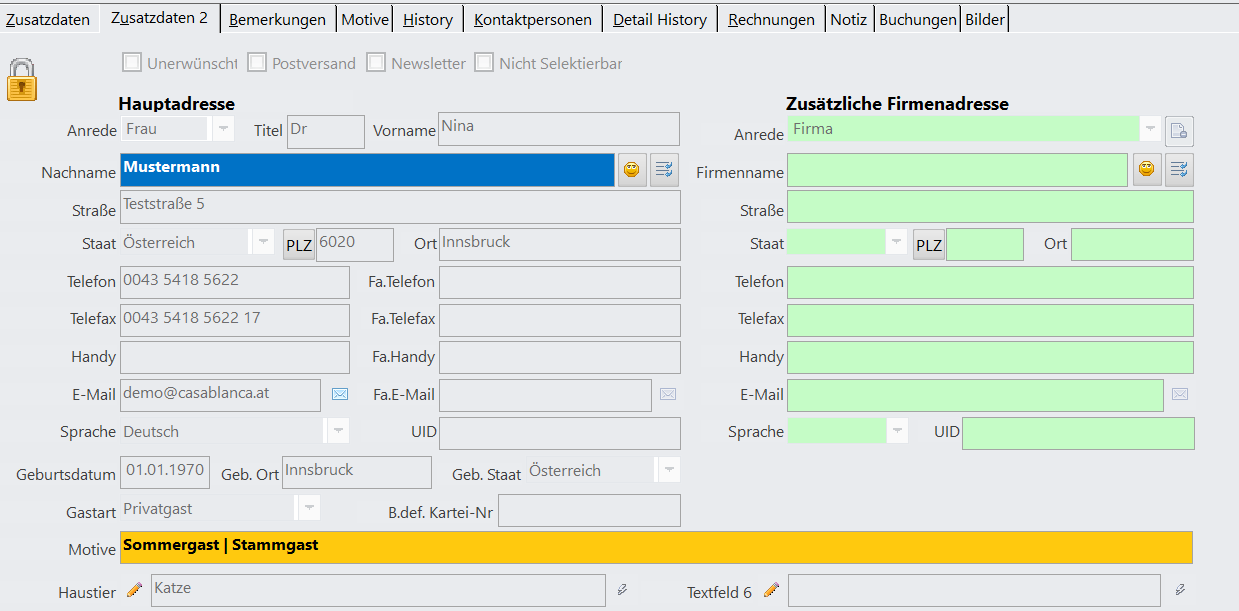The width and height of the screenshot is (1239, 611).
Task: Open the Notiz tab
Action: pos(849,20)
